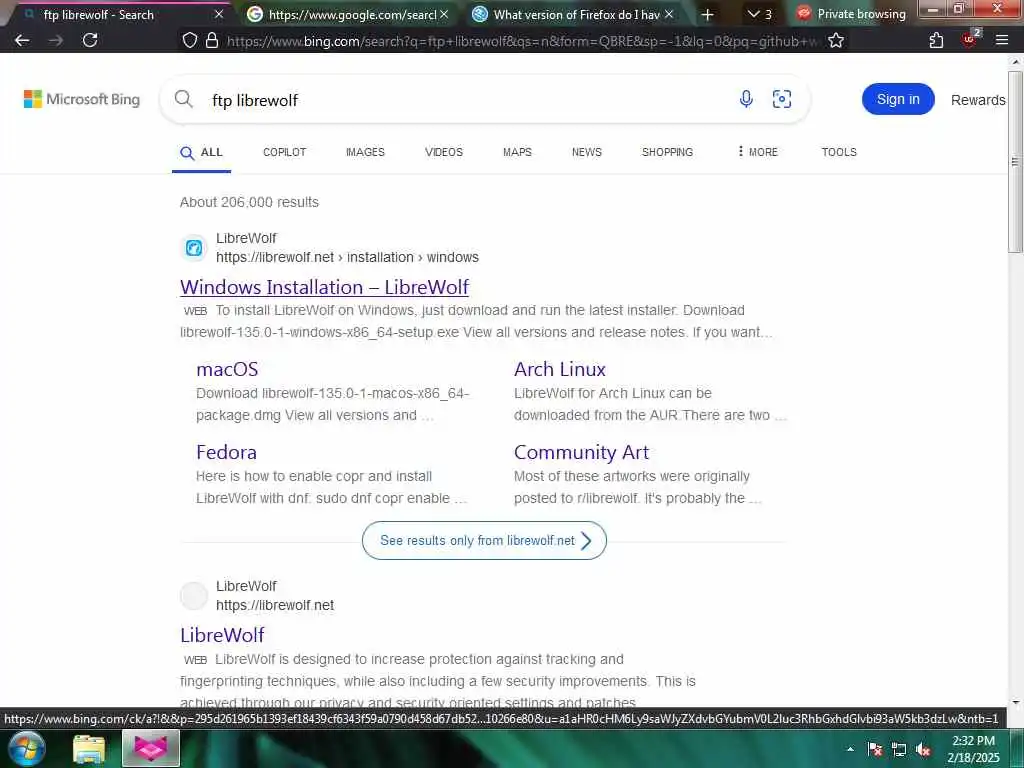Open visual search camera icon
1024x768 pixels.
tap(782, 99)
